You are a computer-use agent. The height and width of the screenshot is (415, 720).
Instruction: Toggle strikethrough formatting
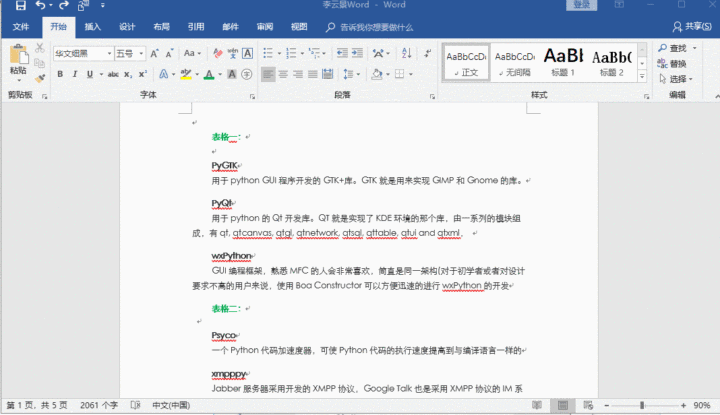tap(113, 74)
